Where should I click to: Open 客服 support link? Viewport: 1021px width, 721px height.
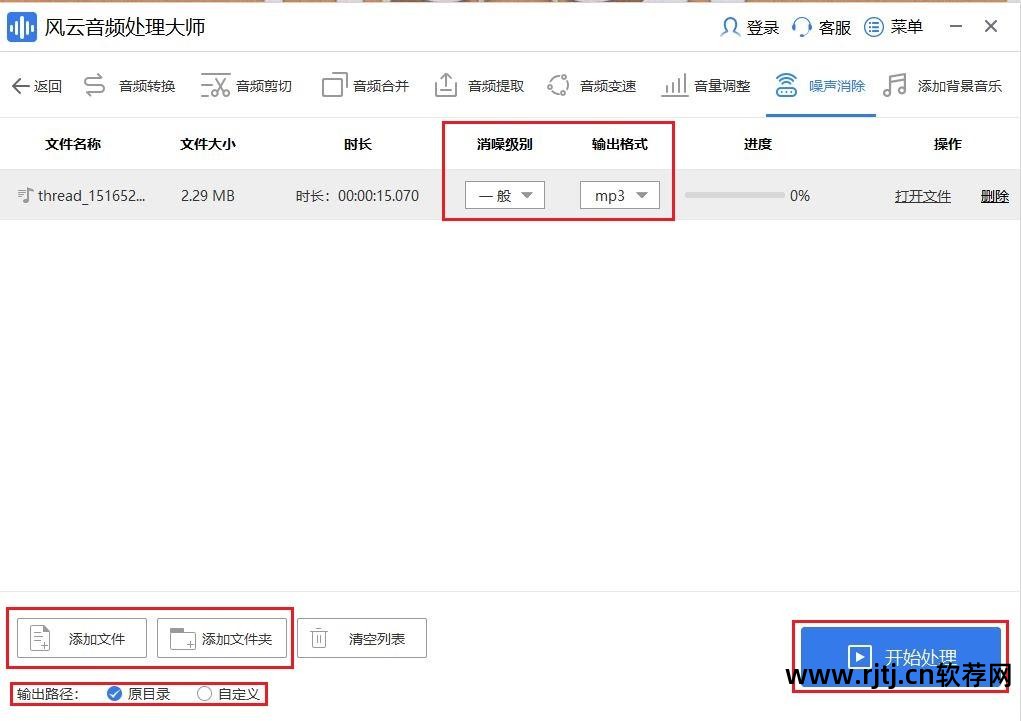835,27
